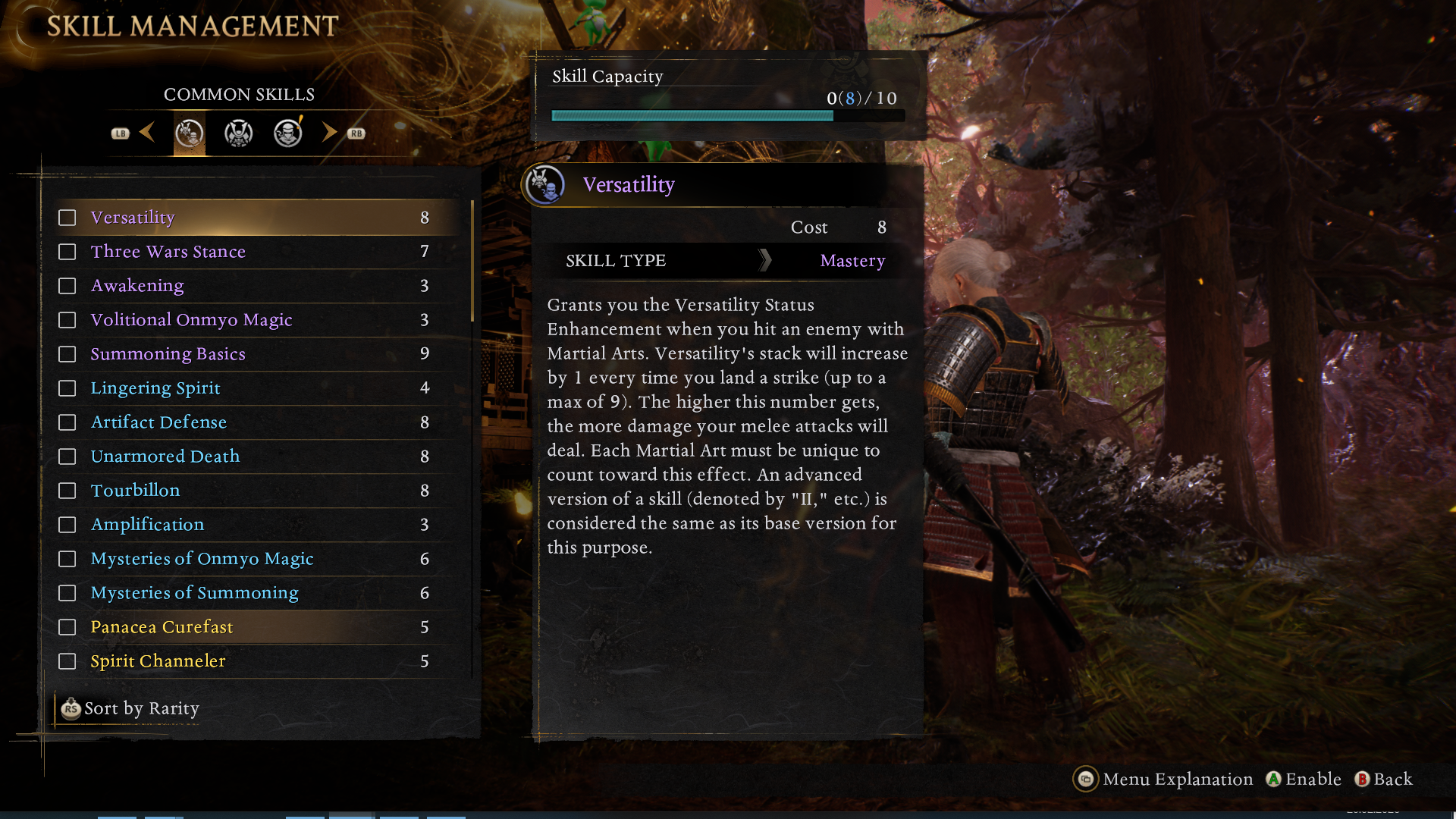Click the Skill Capacity progress bar

click(728, 116)
